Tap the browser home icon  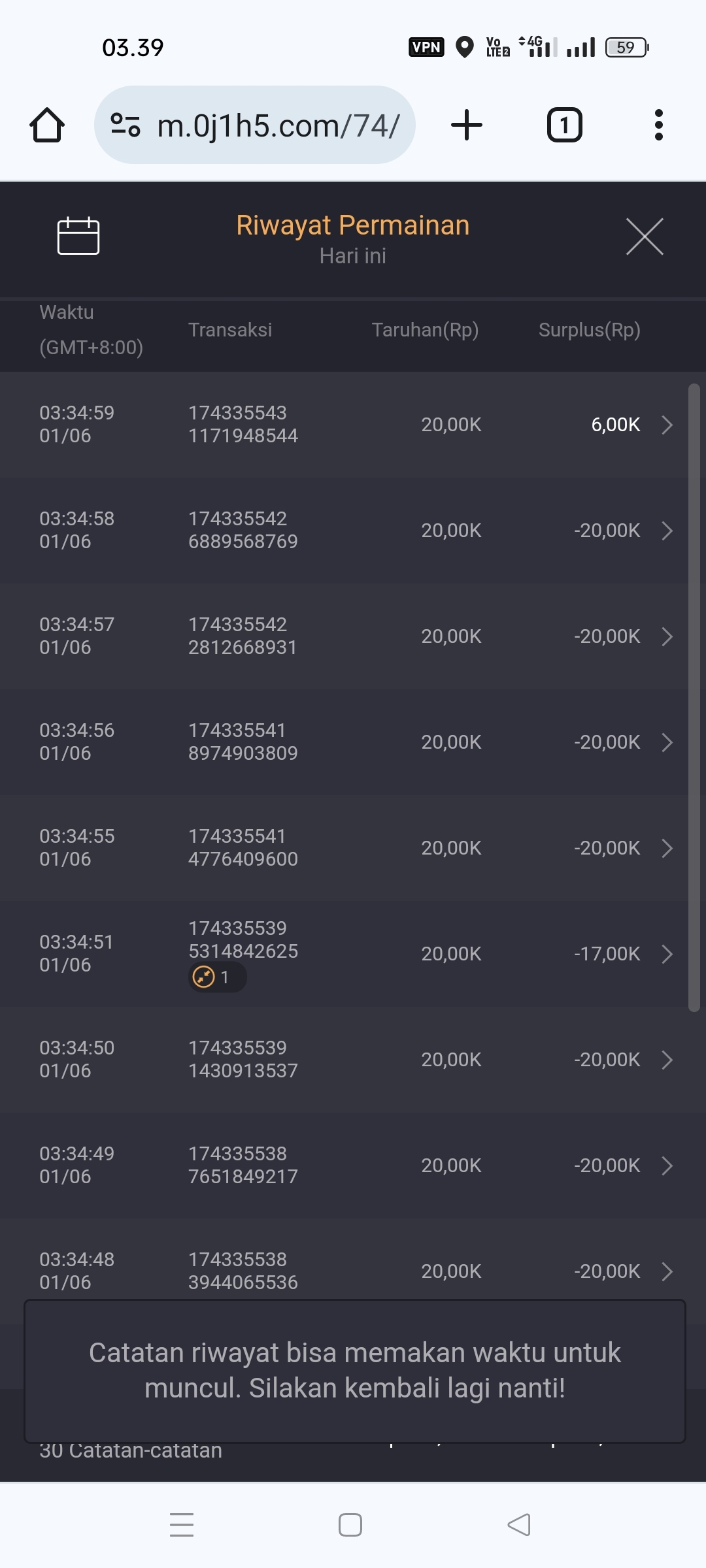coord(47,125)
